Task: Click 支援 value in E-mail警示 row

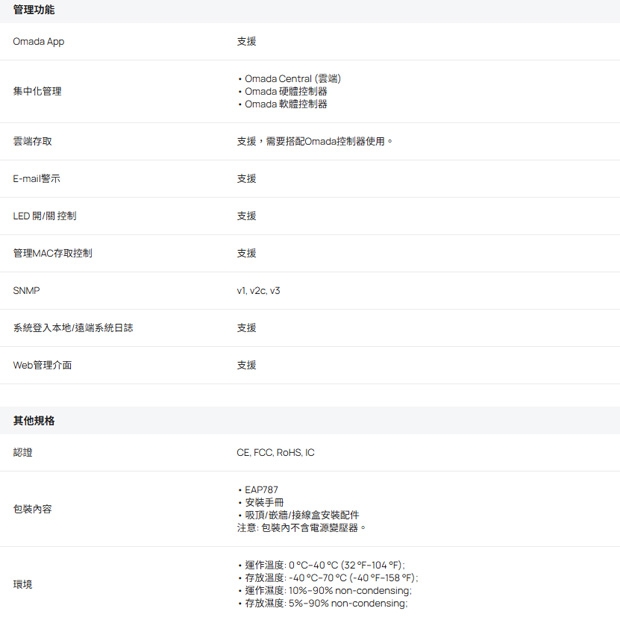Action: 246,179
